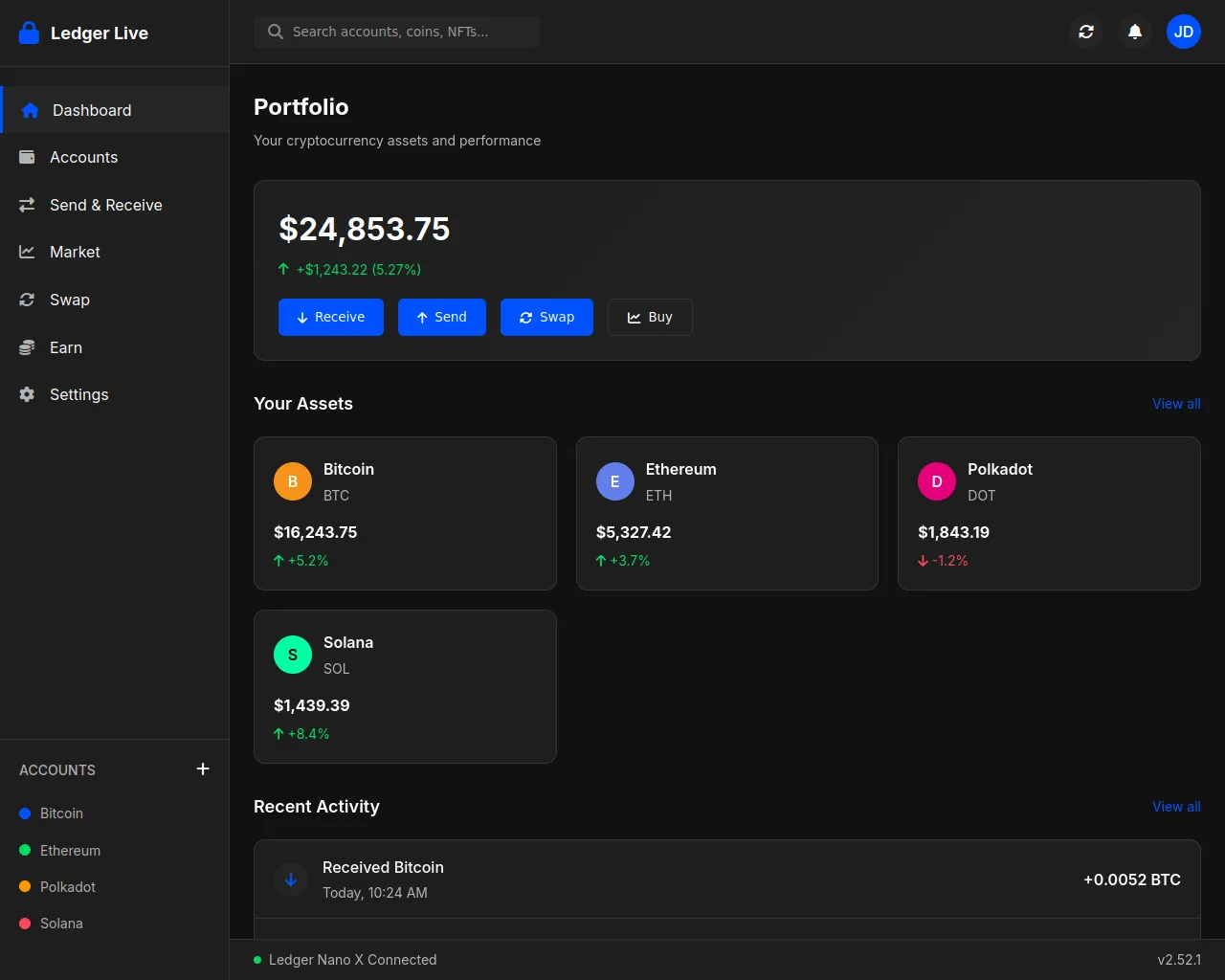The image size is (1225, 980).
Task: Select Bitcoin in ACCOUNTS list
Action: click(x=115, y=813)
